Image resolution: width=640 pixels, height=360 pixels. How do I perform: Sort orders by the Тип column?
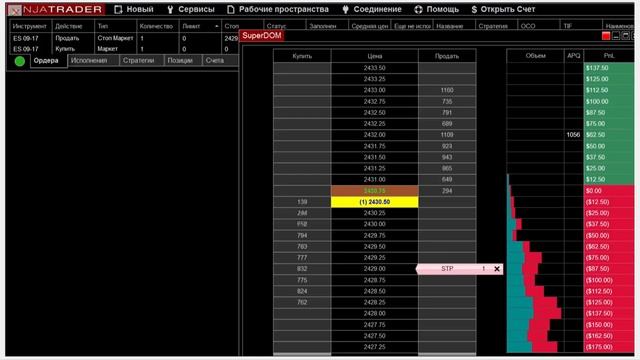[x=115, y=26]
